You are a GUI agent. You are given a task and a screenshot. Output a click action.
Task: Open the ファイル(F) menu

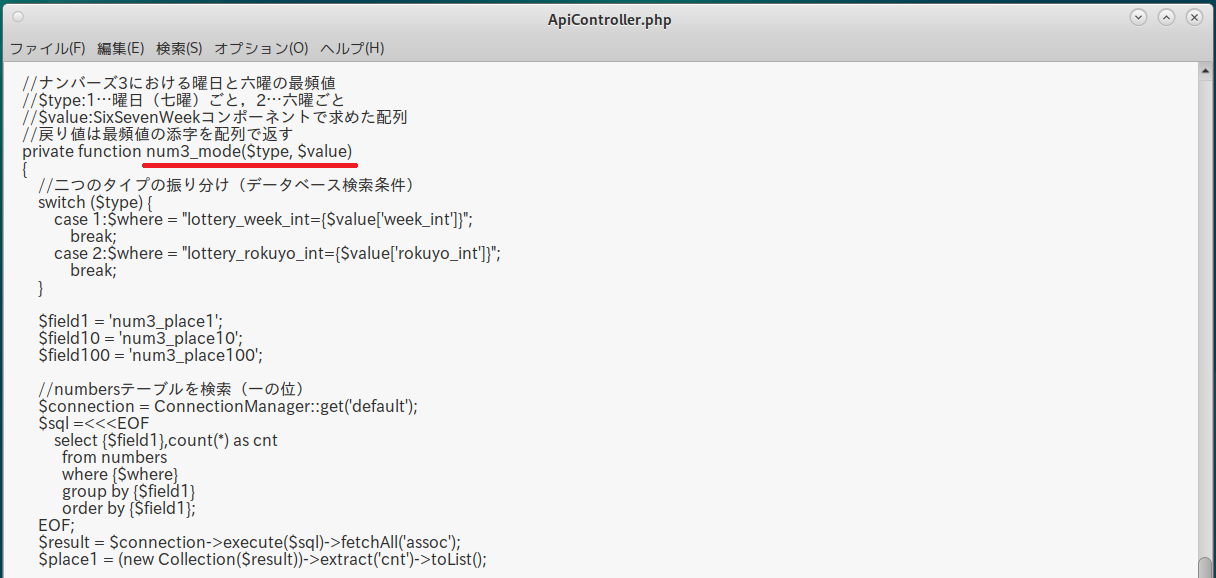pos(47,48)
